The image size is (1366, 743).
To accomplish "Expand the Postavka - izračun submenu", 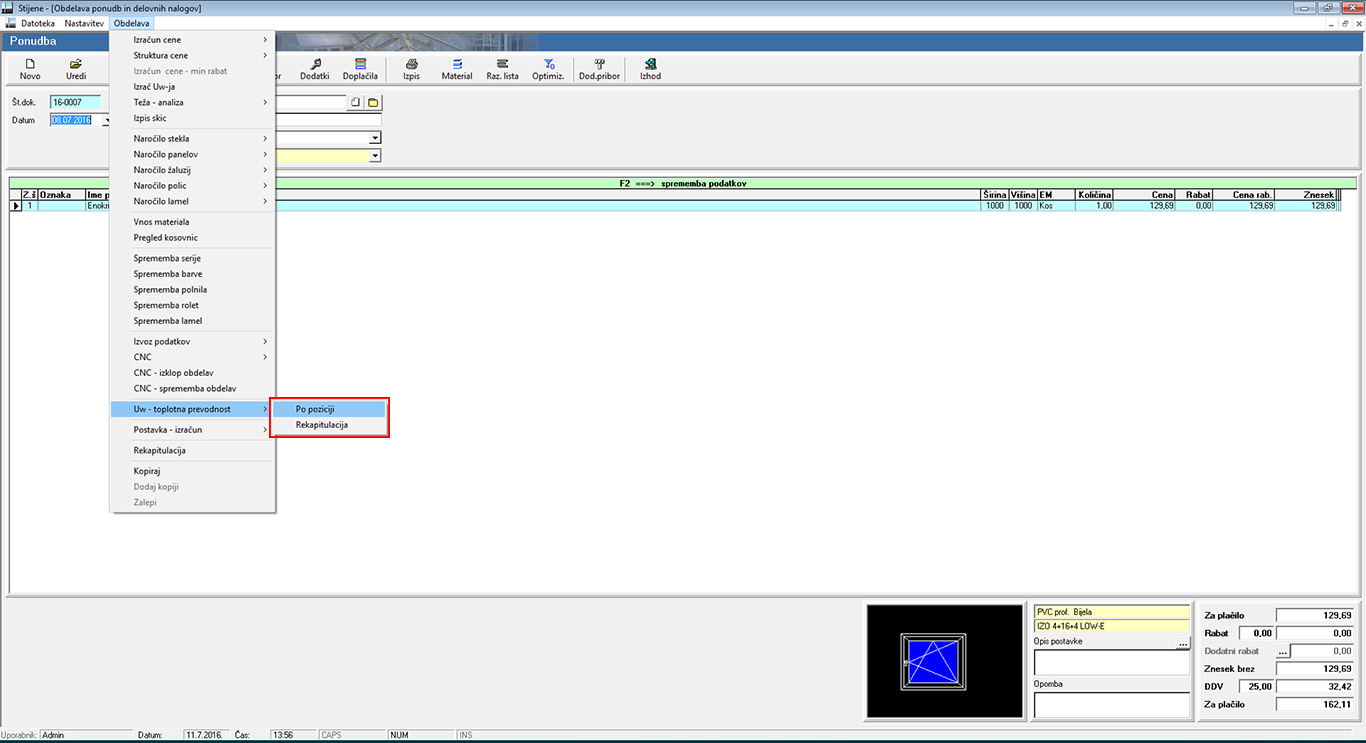I will pos(192,430).
